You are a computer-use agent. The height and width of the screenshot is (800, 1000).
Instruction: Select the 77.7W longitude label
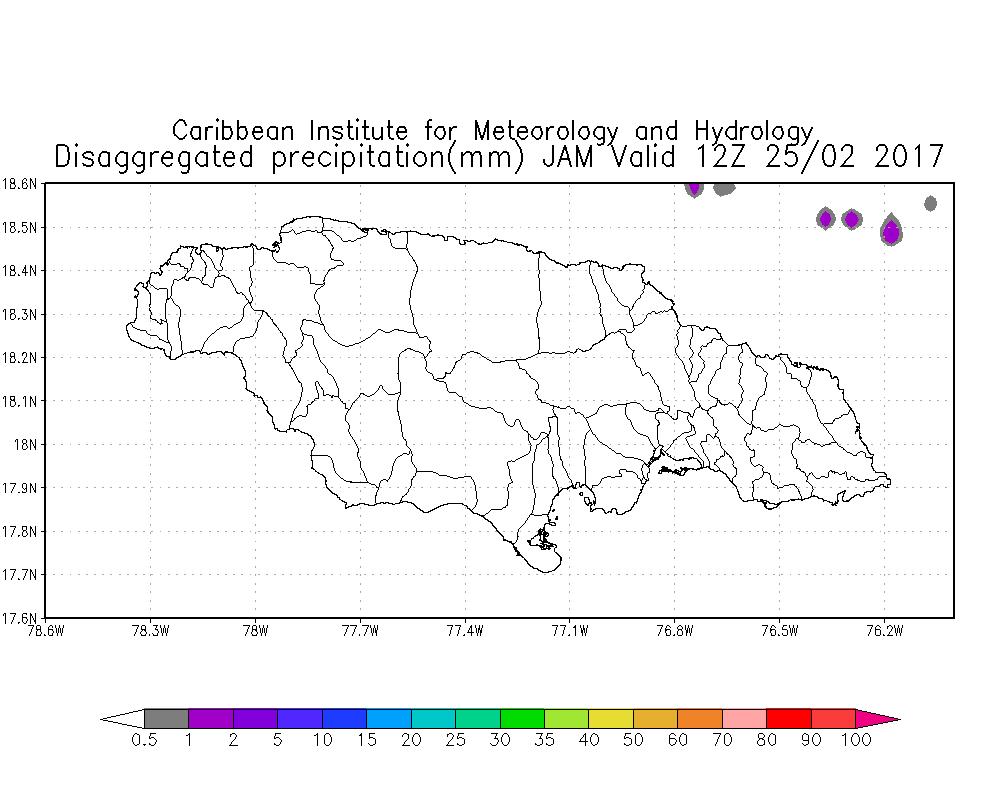coord(360,631)
